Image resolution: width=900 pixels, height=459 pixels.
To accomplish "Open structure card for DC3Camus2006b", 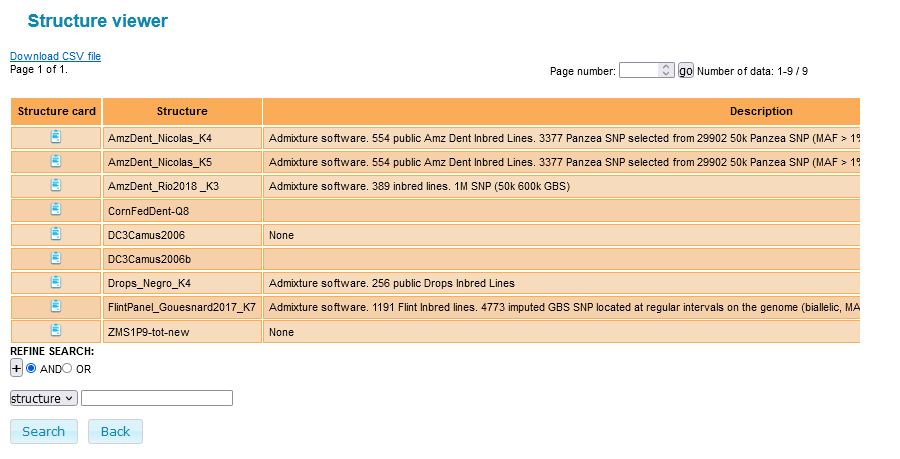I will click(56, 258).
